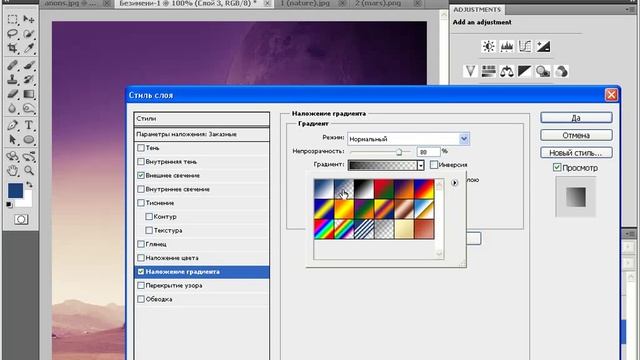
Task: Add Channel Mixer adjustment
Action: point(561,71)
